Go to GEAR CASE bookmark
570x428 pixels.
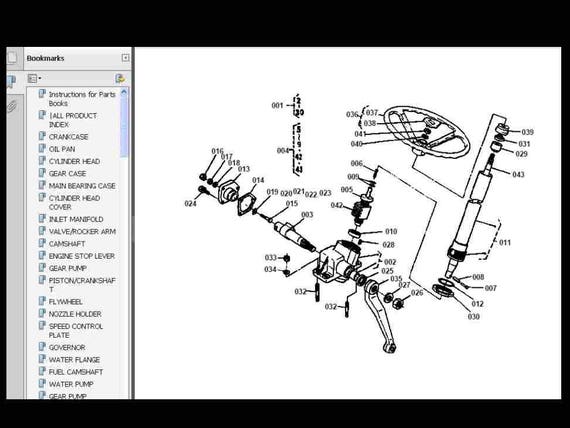pos(67,173)
